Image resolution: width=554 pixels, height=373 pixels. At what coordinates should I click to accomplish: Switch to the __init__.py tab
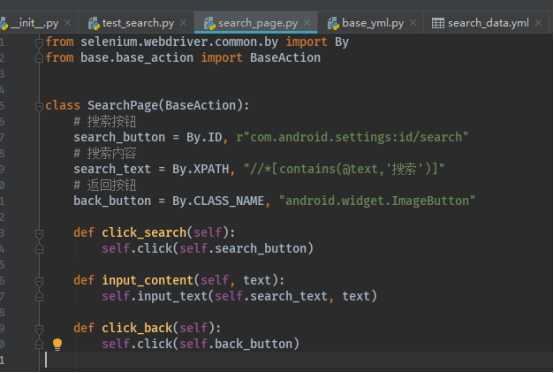(34, 23)
